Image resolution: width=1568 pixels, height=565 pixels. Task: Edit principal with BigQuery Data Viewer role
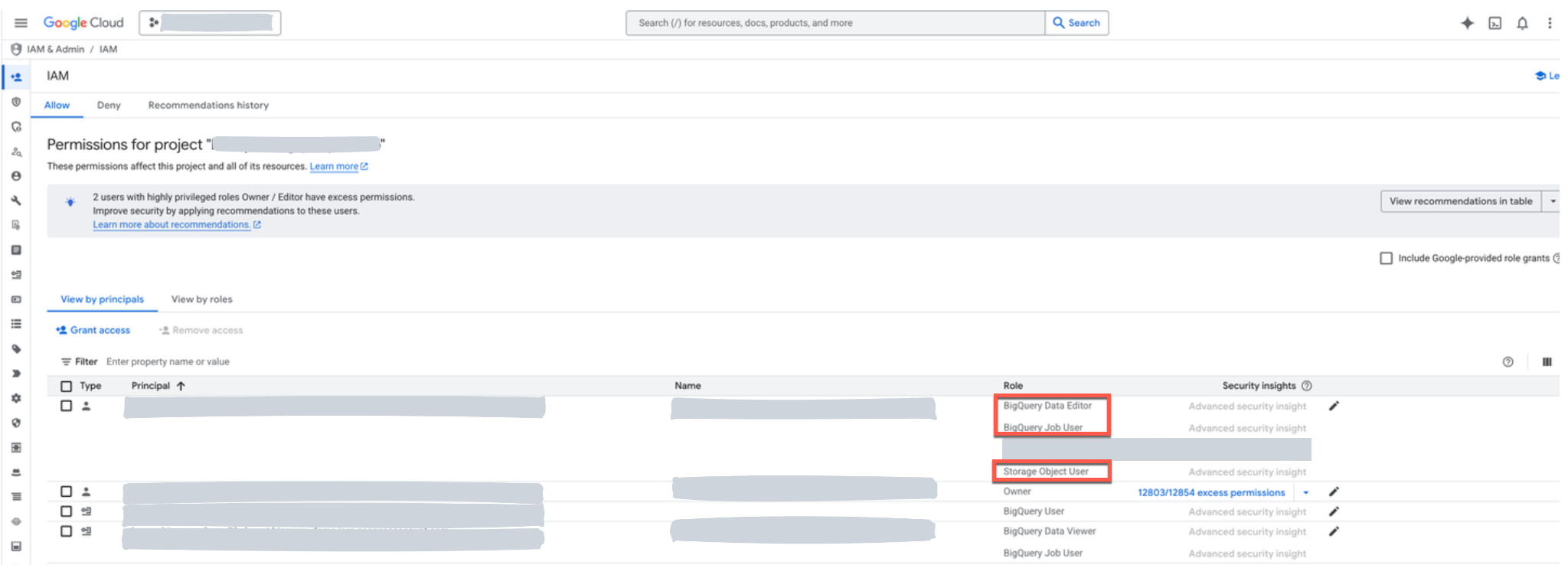point(1334,531)
